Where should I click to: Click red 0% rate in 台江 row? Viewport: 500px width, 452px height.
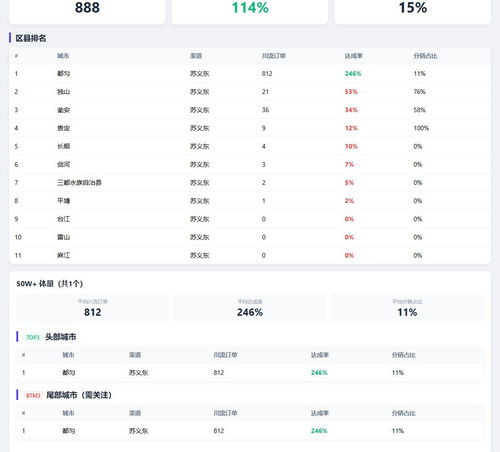click(x=349, y=219)
